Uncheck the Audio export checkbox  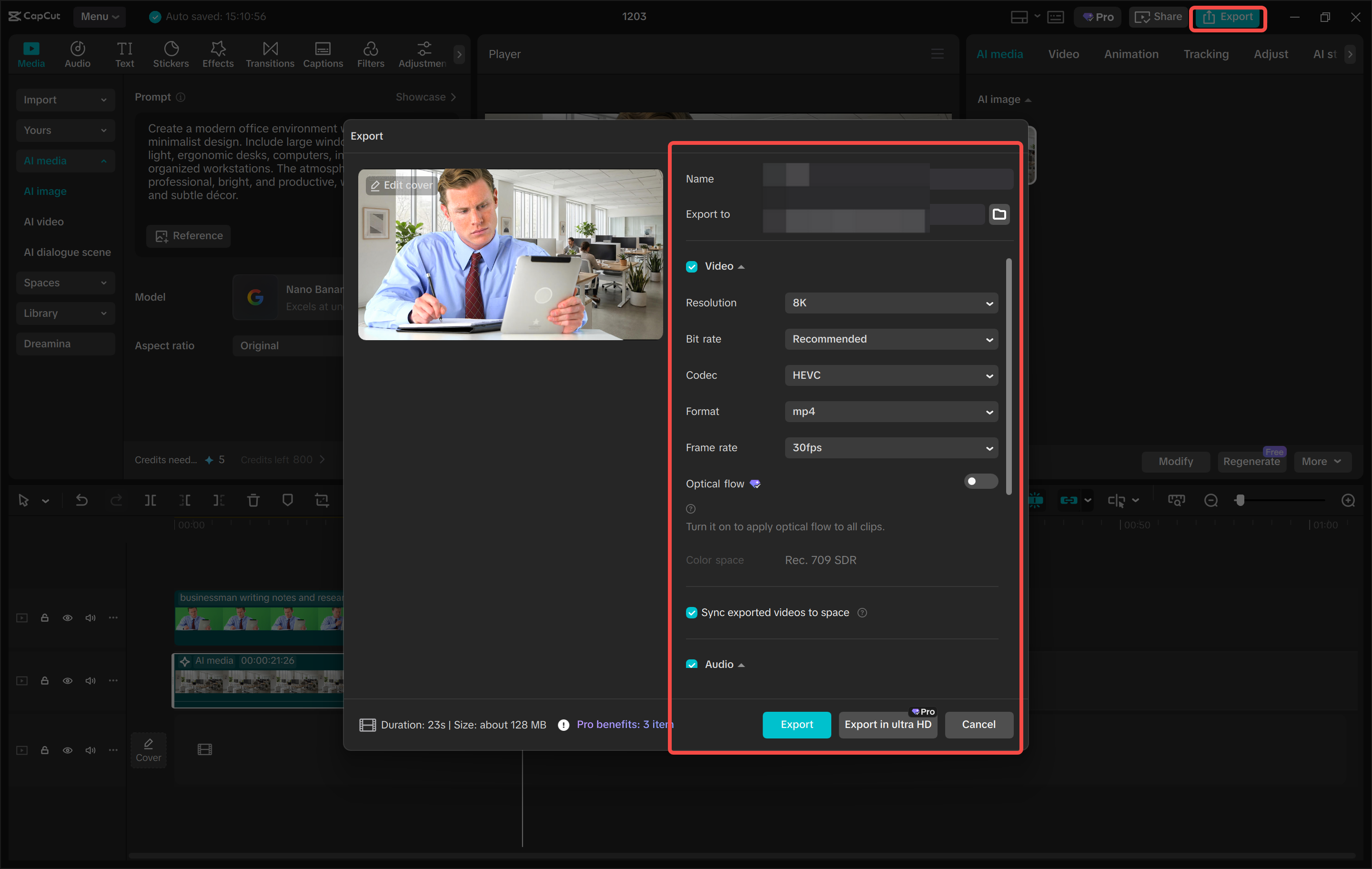click(692, 665)
